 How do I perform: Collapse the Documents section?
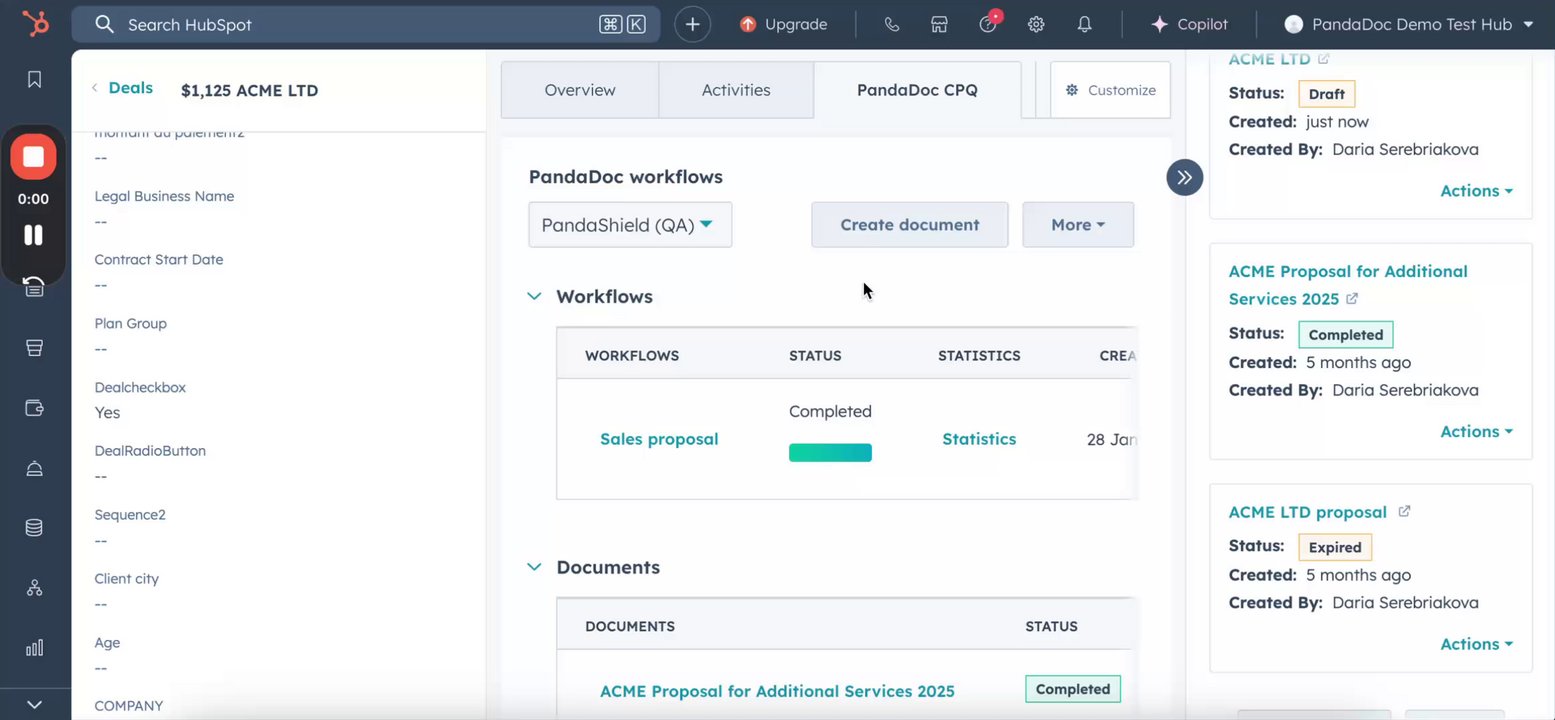534,567
